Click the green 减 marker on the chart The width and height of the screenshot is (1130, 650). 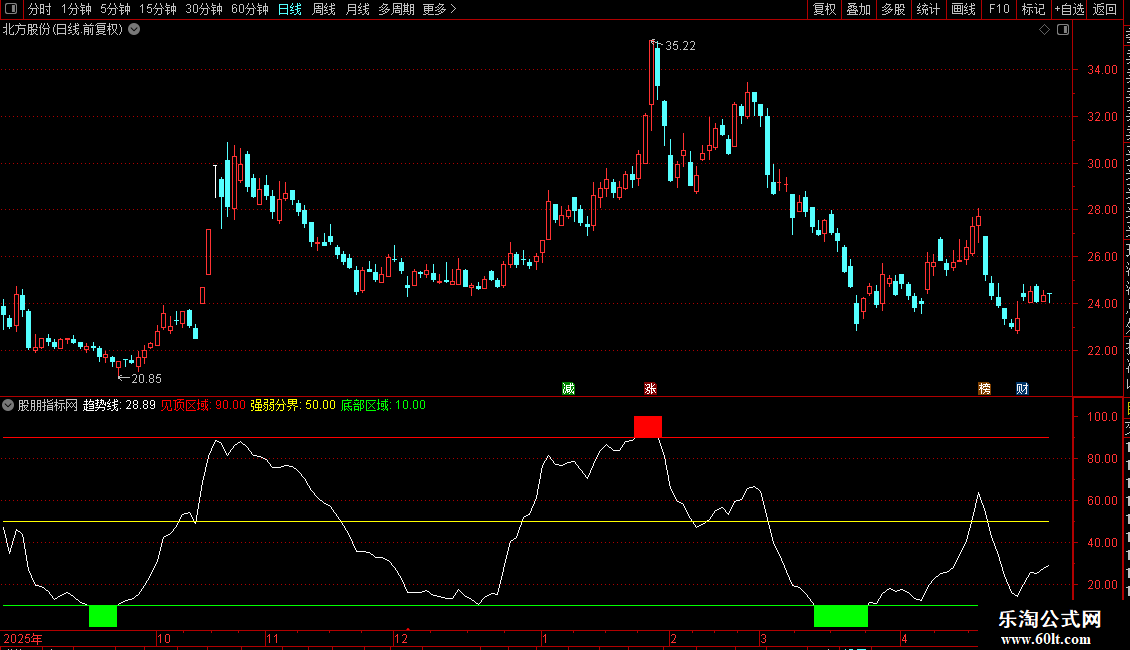pyautogui.click(x=569, y=389)
